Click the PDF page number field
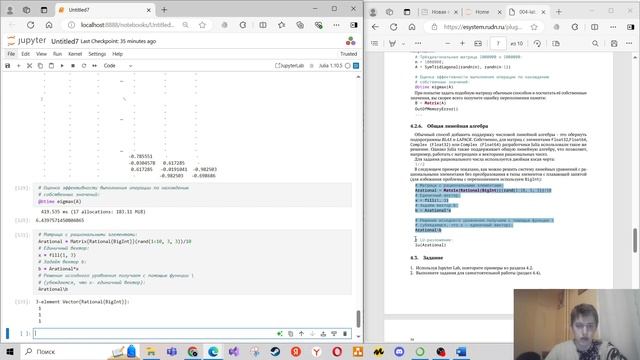This screenshot has width=640, height=360. point(498,43)
